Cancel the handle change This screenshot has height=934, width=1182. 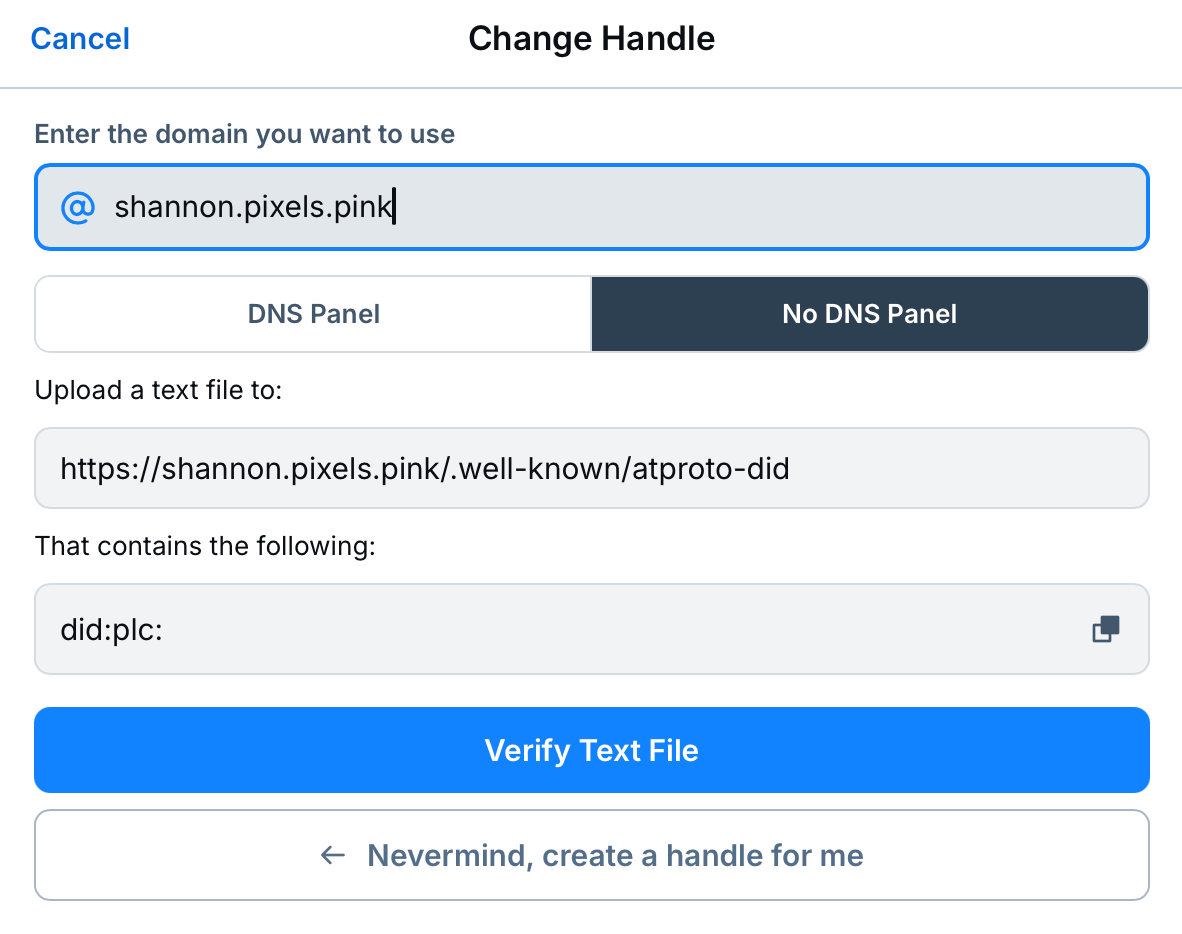[x=79, y=38]
